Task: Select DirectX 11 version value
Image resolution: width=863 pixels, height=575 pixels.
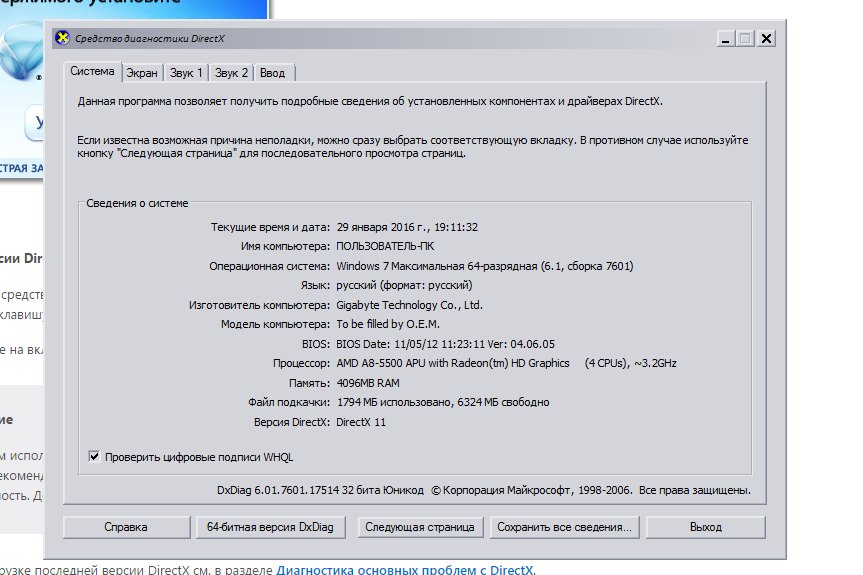Action: [x=361, y=422]
